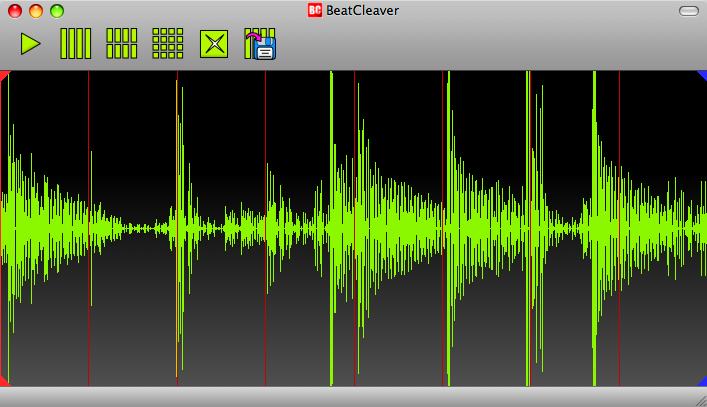This screenshot has height=407, width=707.
Task: Select red start marker at bottom left
Action: point(4,381)
